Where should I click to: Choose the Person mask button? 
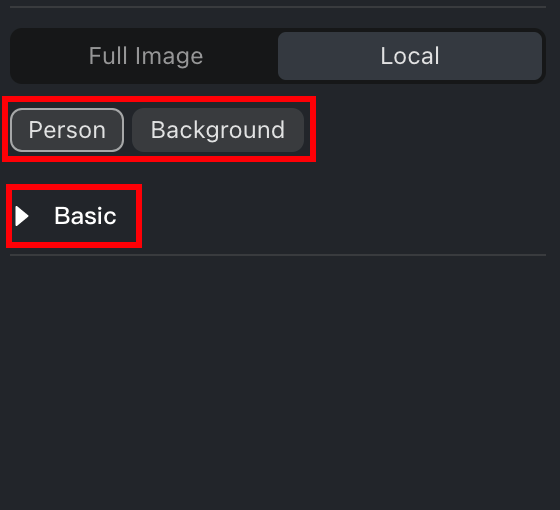pyautogui.click(x=67, y=130)
